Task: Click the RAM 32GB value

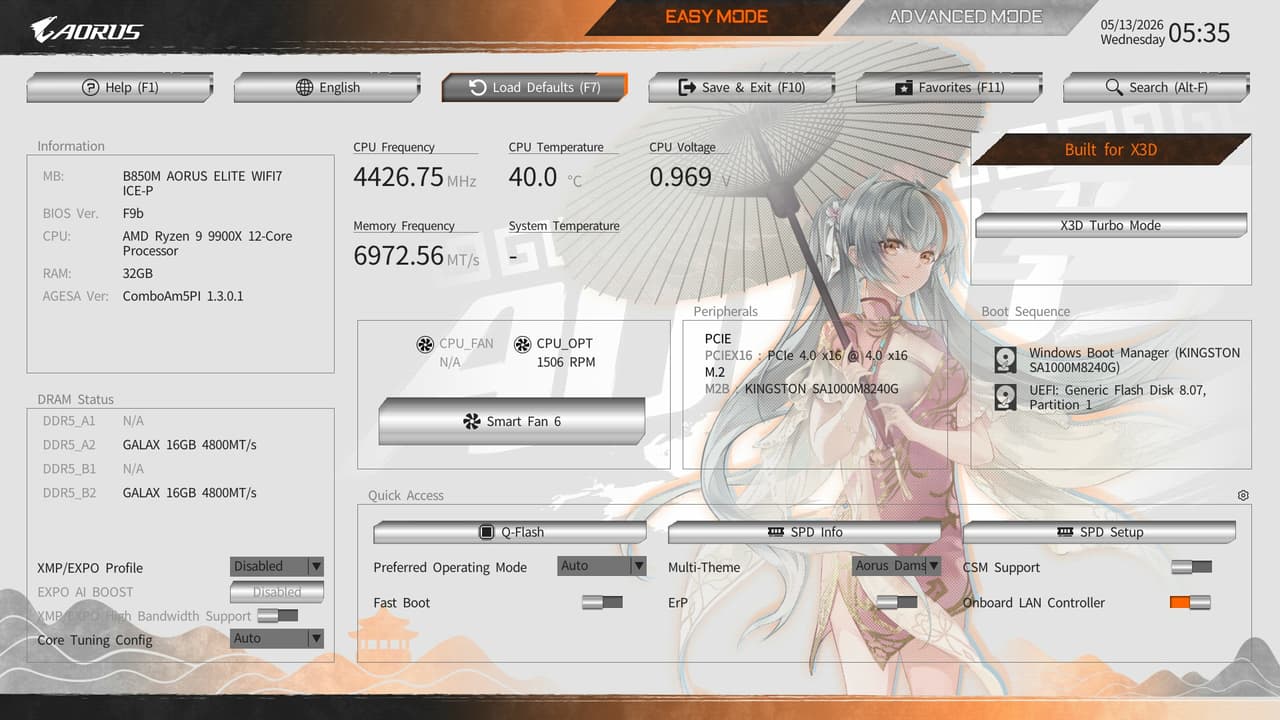Action: [x=138, y=273]
